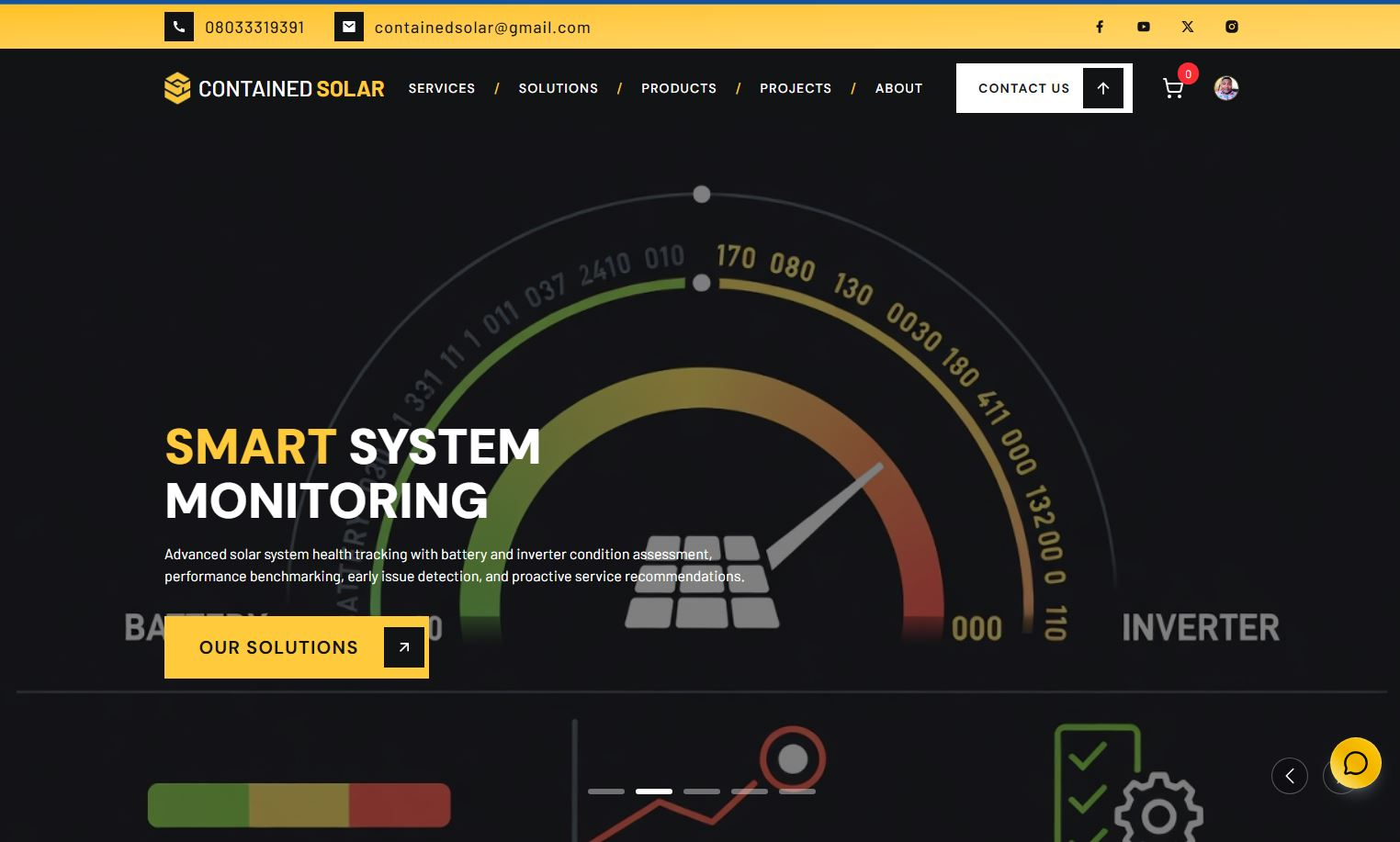
Task: Click the phone icon in top bar
Action: pos(179,27)
